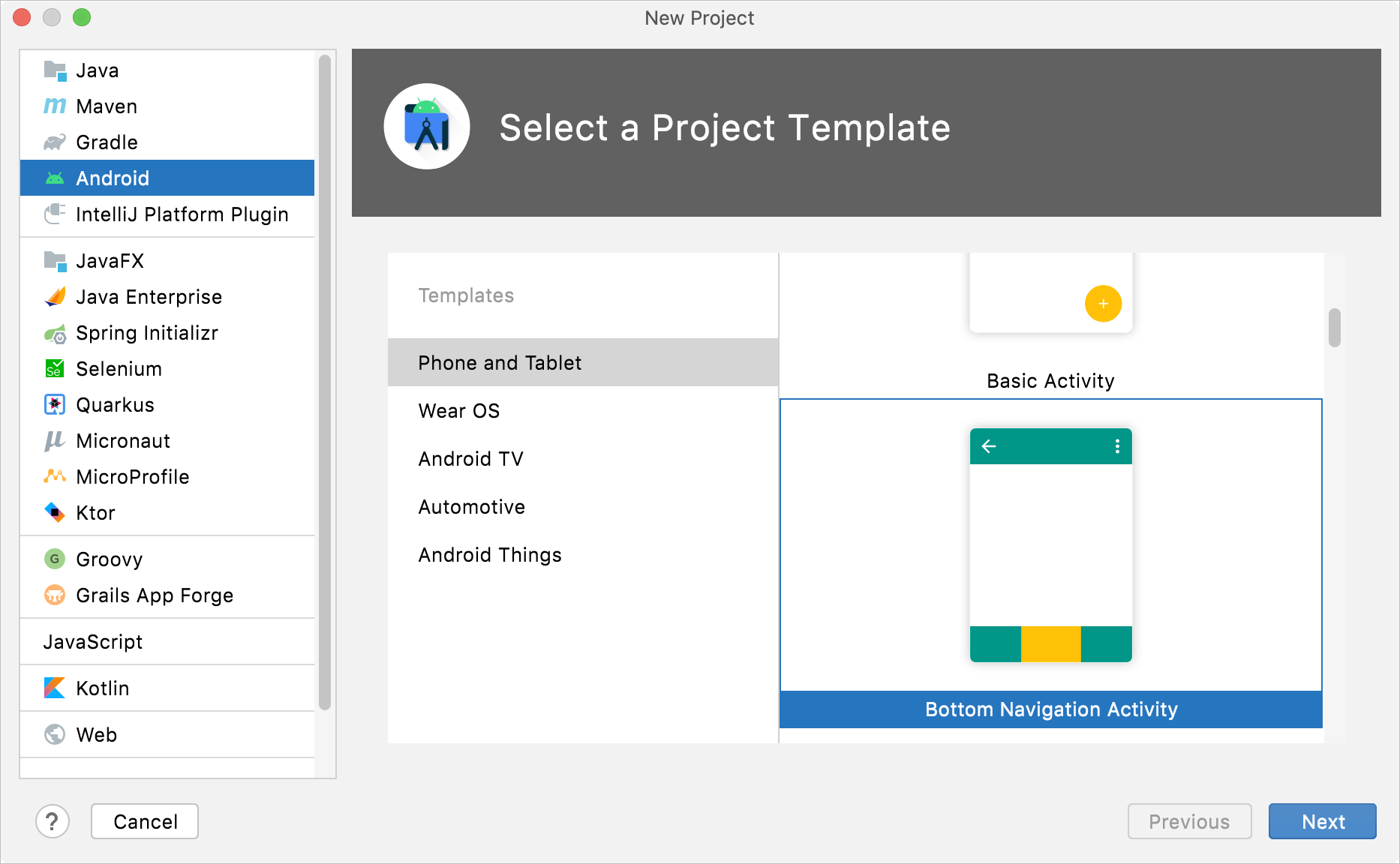Select JavaScript project type
The image size is (1400, 864).
[x=167, y=642]
